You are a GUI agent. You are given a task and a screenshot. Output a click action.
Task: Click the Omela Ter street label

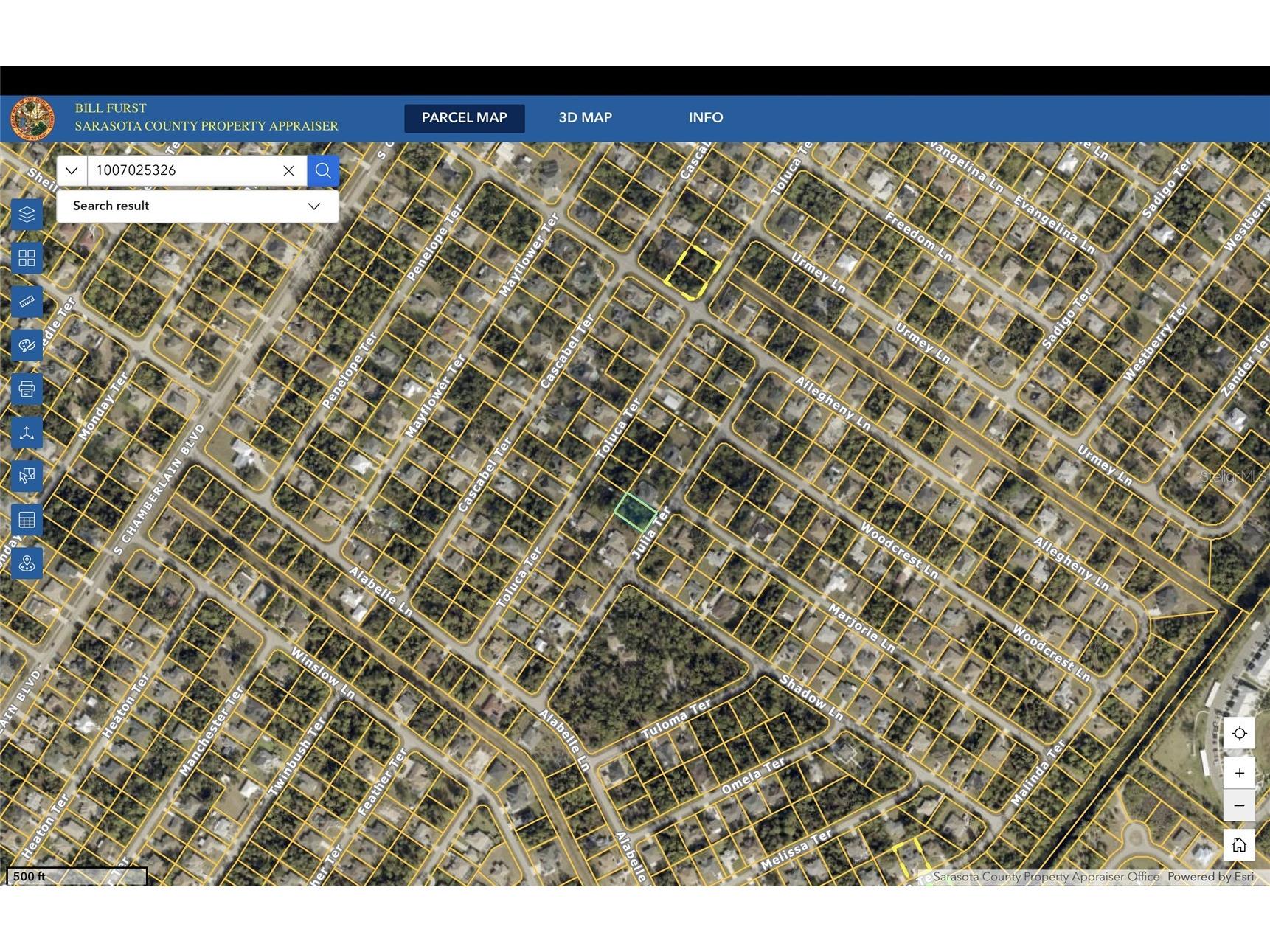(x=753, y=776)
